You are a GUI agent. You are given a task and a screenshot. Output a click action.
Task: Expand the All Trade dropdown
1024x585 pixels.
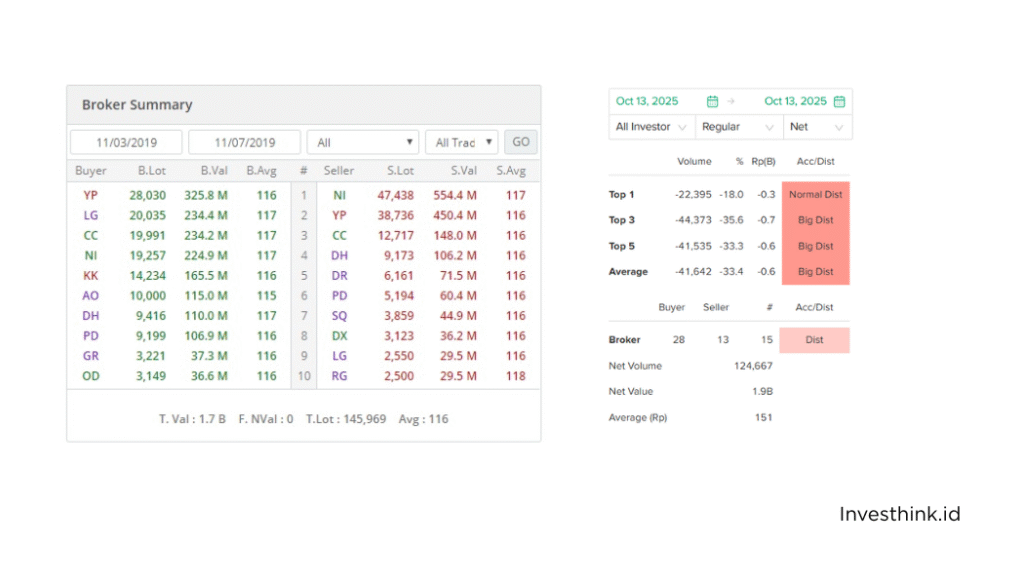pos(460,143)
